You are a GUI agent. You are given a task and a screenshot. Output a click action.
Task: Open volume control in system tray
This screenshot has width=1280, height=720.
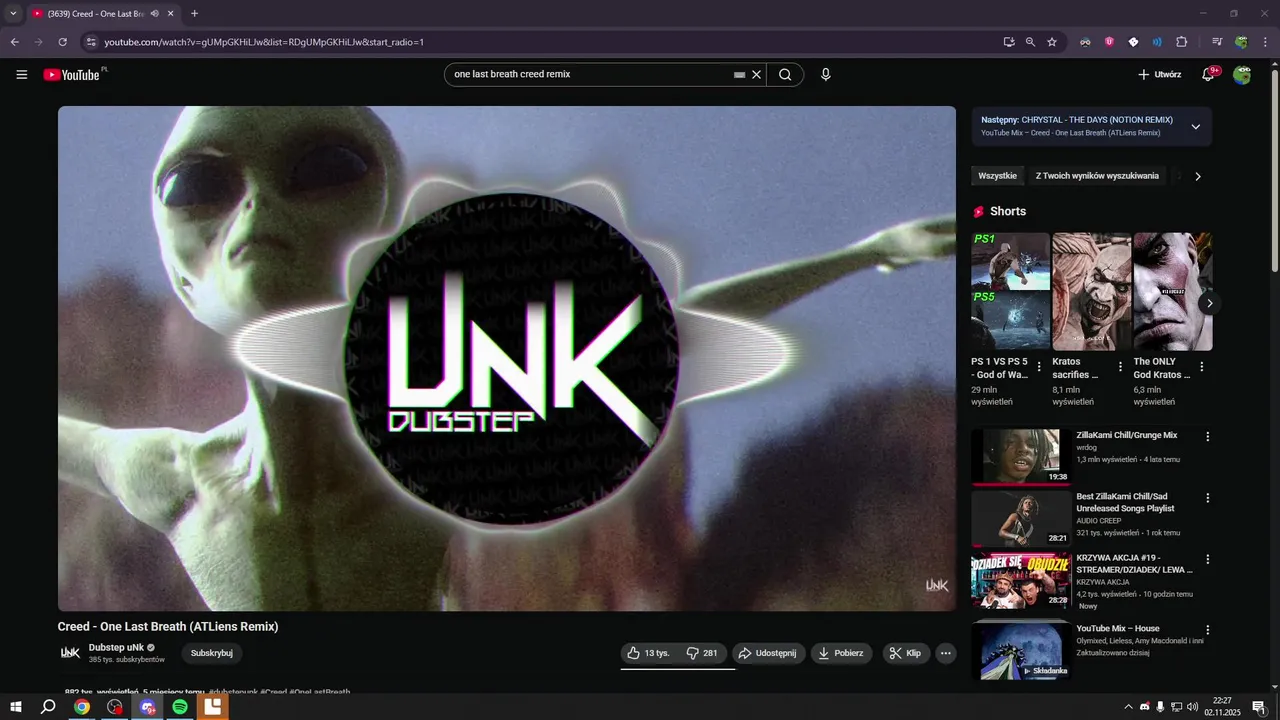[1192, 707]
